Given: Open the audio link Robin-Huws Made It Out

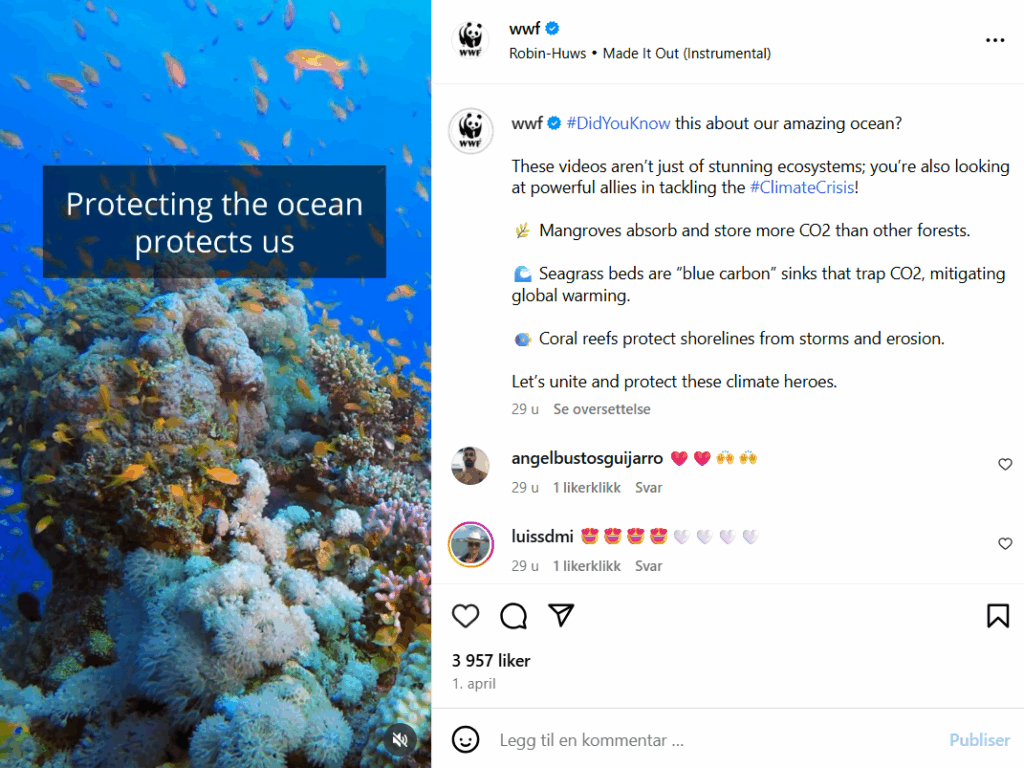Looking at the screenshot, I should click(x=640, y=53).
